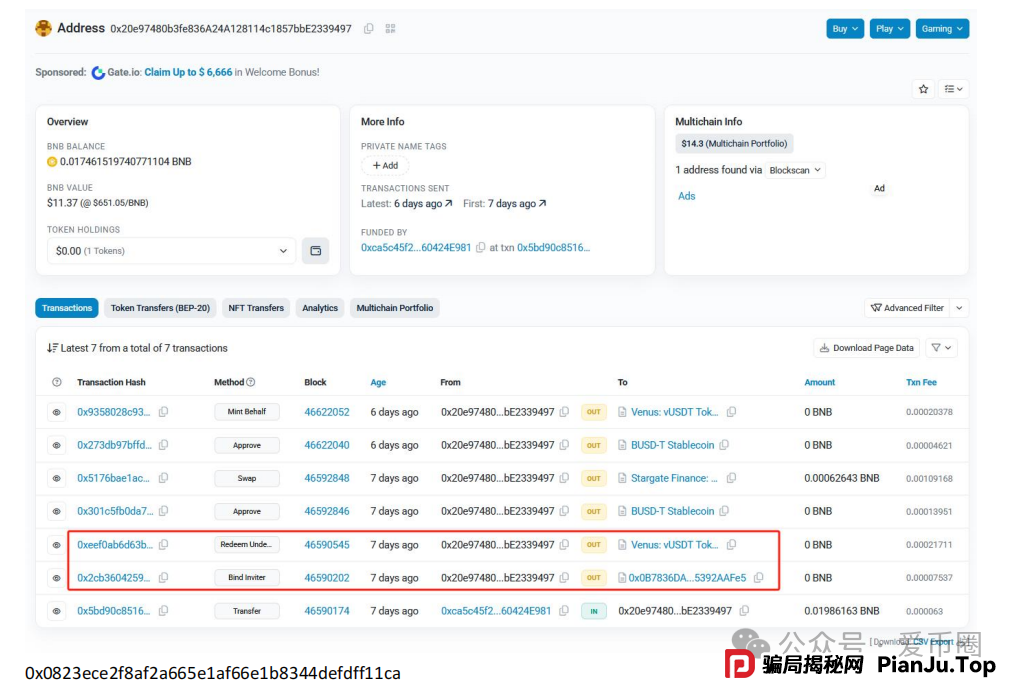The width and height of the screenshot is (1015, 686).
Task: Expand the Blockscan dropdown in Multichain Info
Action: [795, 170]
